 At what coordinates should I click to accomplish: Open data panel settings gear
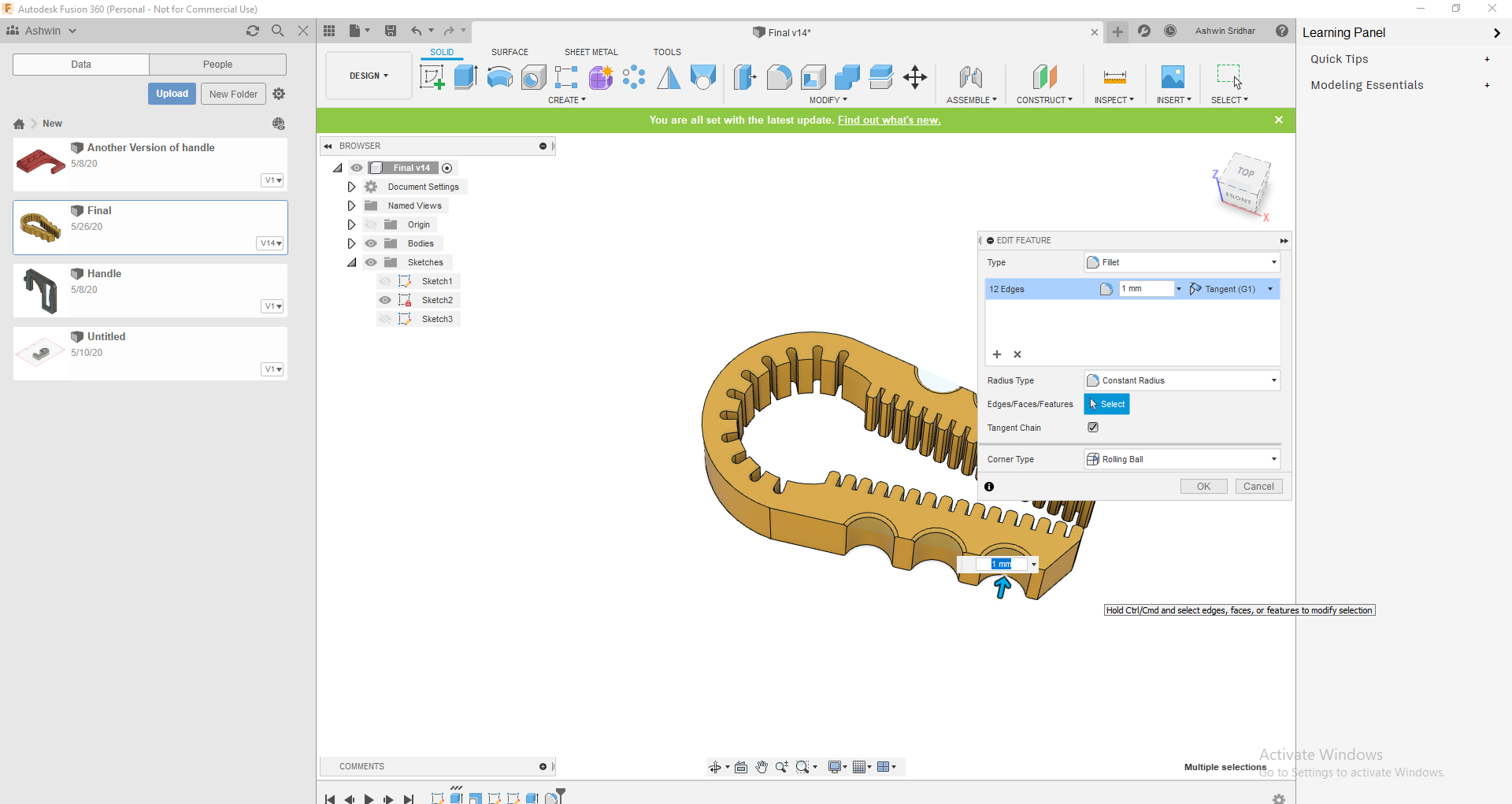point(279,94)
